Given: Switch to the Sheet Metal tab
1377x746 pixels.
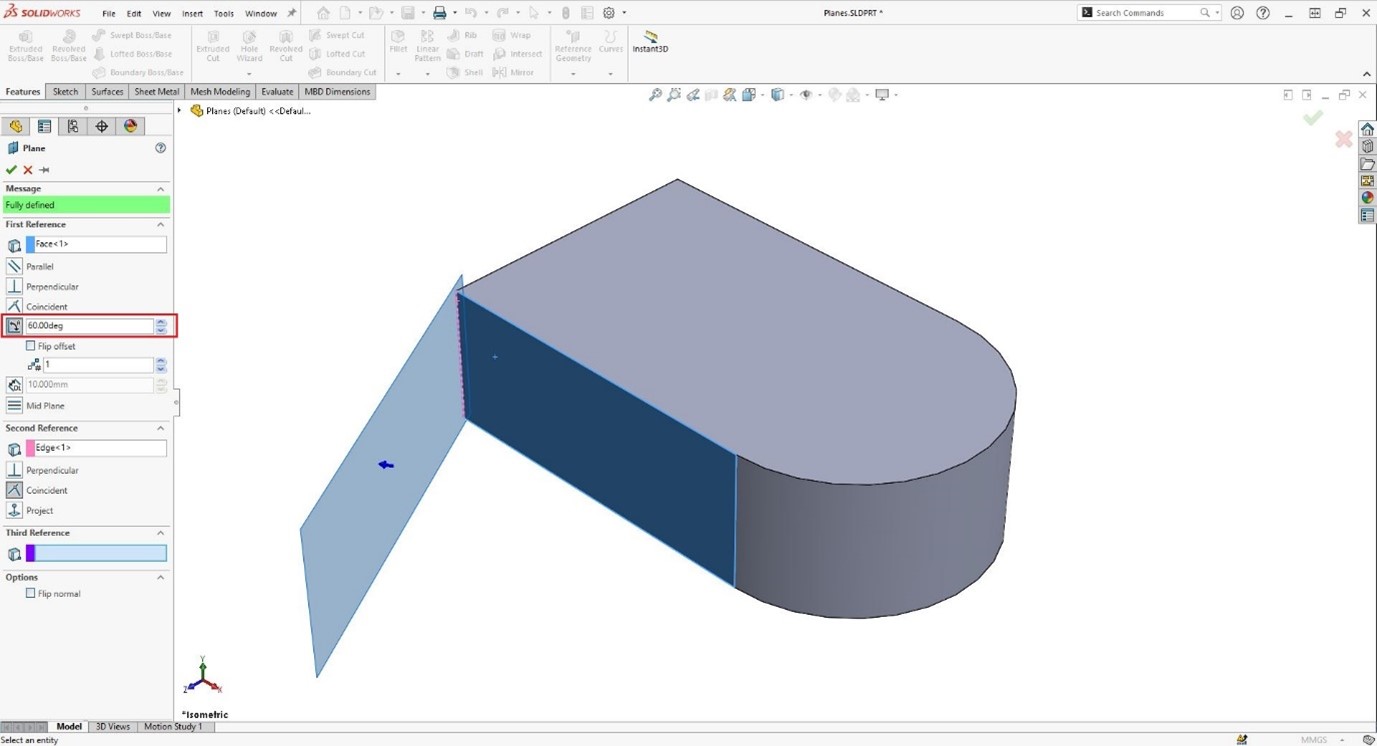Looking at the screenshot, I should tap(156, 91).
